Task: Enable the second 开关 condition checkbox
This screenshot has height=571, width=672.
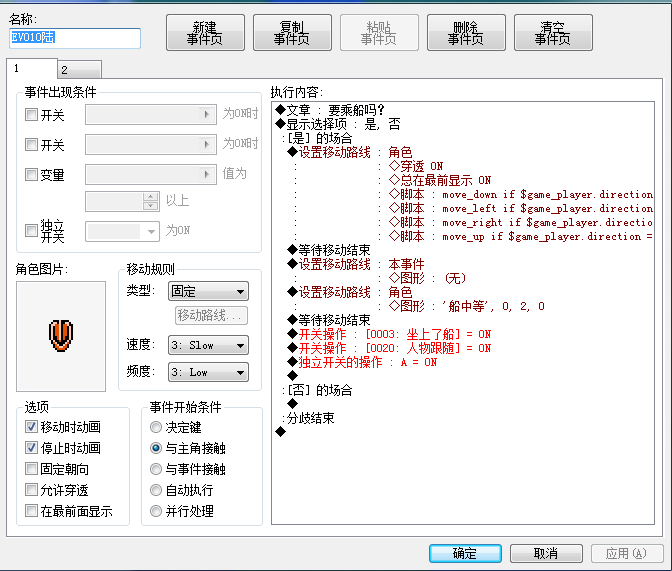Action: 31,144
